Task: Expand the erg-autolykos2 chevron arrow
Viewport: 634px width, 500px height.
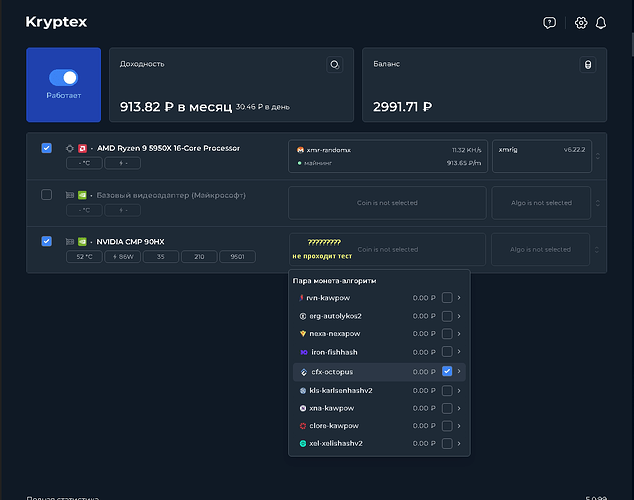Action: pos(459,316)
